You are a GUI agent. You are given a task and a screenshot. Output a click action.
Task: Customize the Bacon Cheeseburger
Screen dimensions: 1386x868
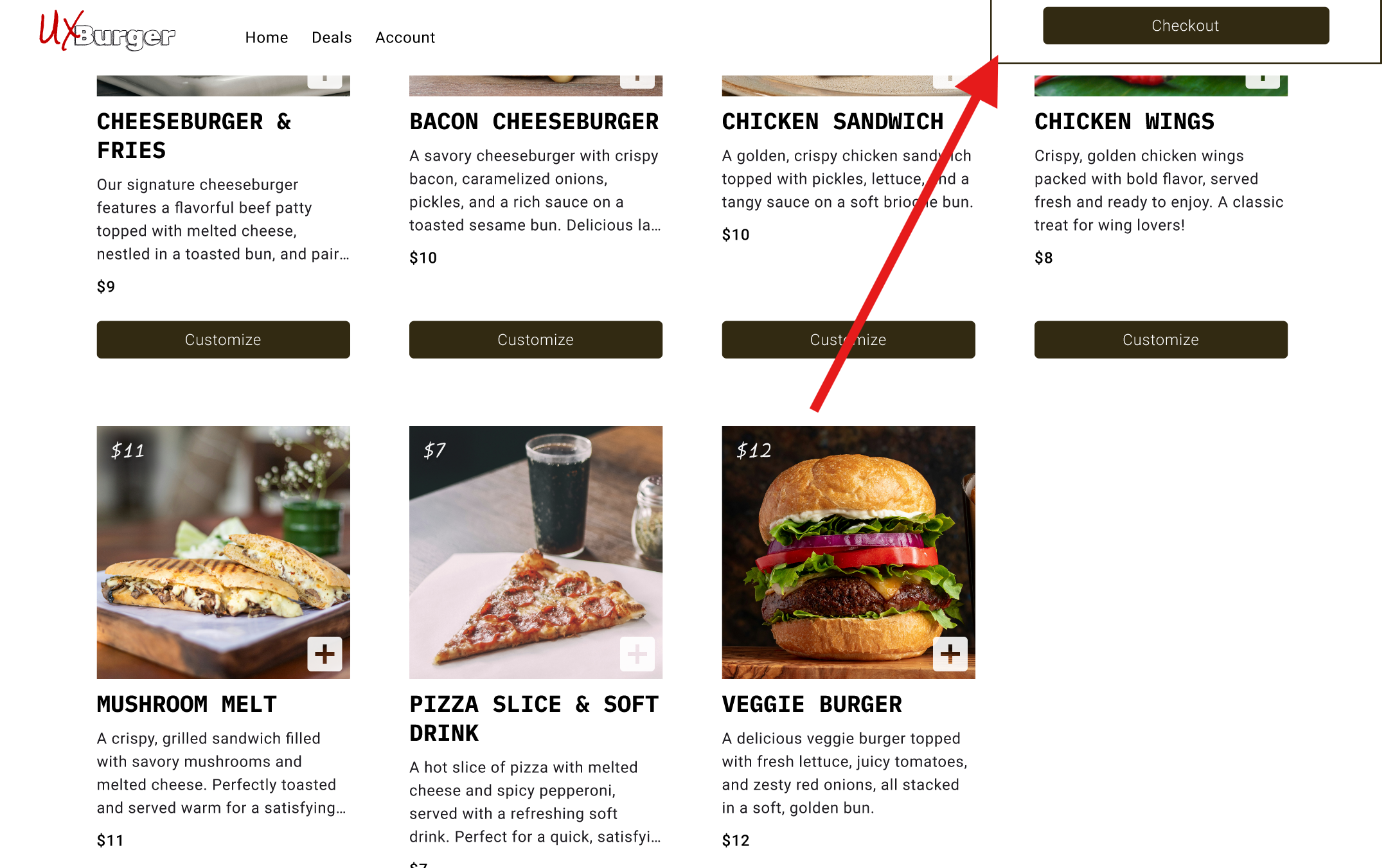click(x=535, y=340)
